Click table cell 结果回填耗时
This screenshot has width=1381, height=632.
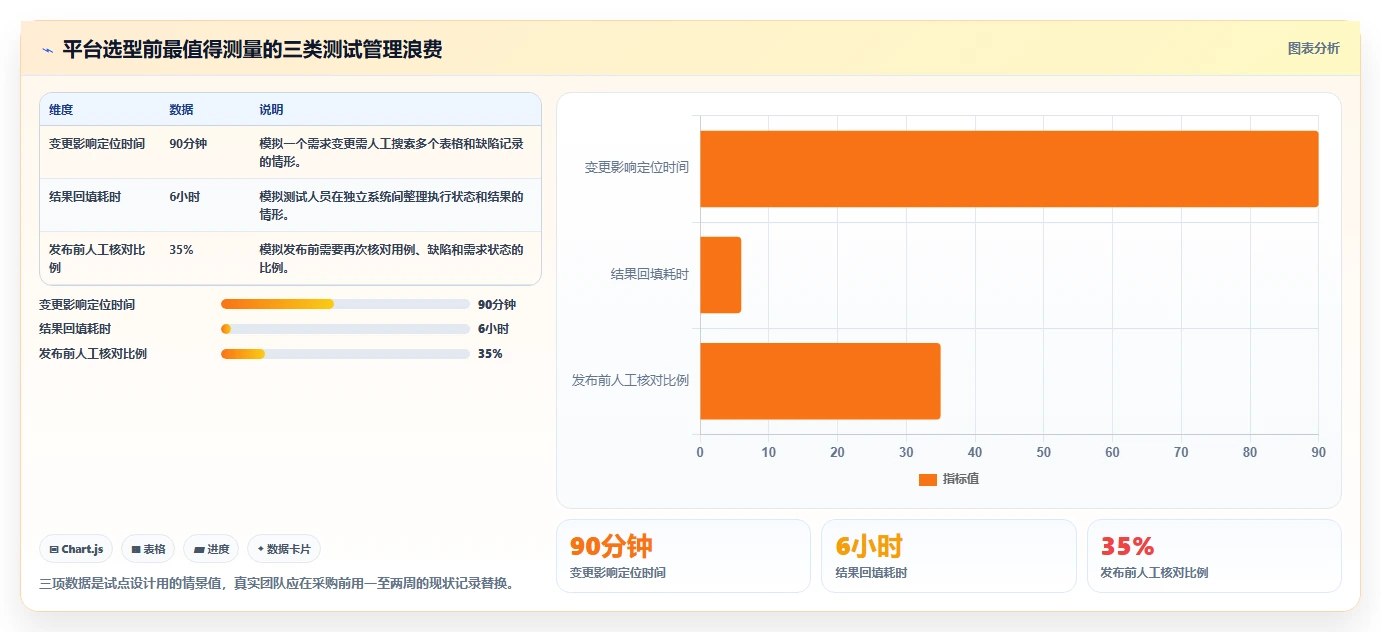click(85, 197)
